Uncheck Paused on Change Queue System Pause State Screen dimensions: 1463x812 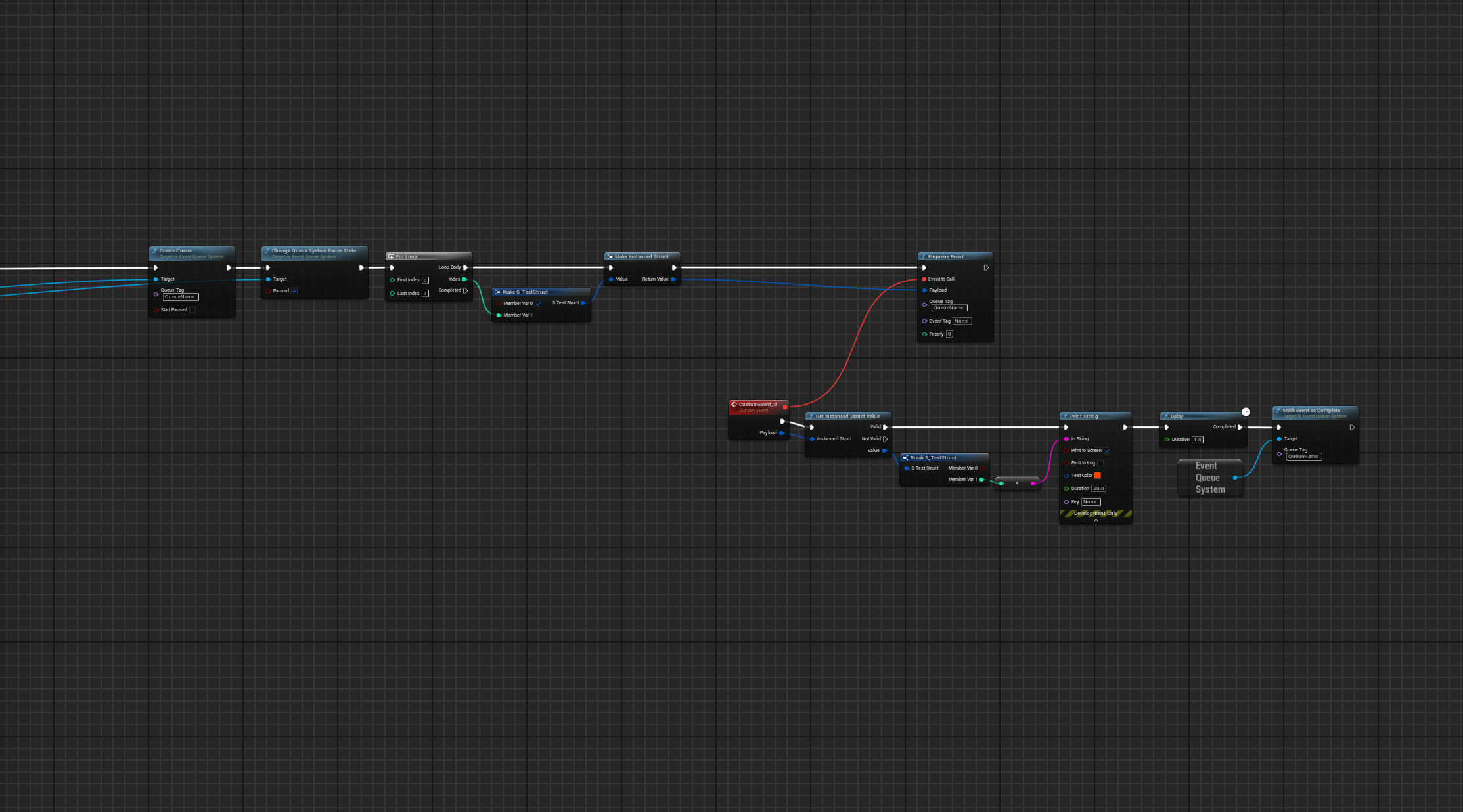(294, 291)
